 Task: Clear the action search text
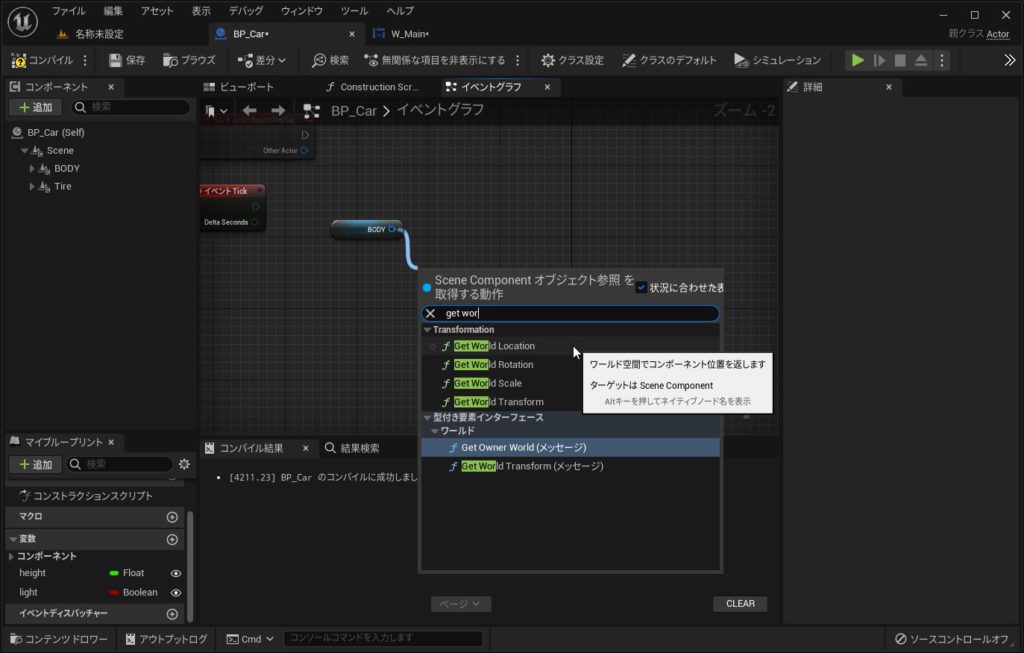430,313
